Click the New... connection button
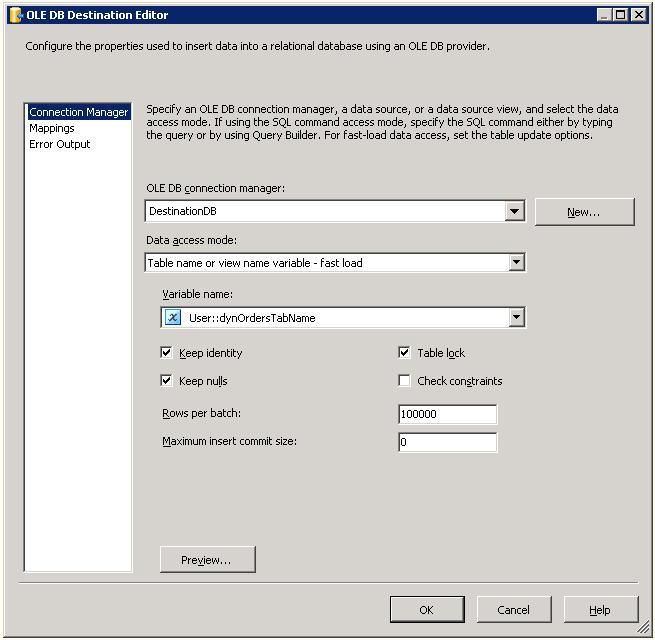The image size is (655, 640). (584, 212)
